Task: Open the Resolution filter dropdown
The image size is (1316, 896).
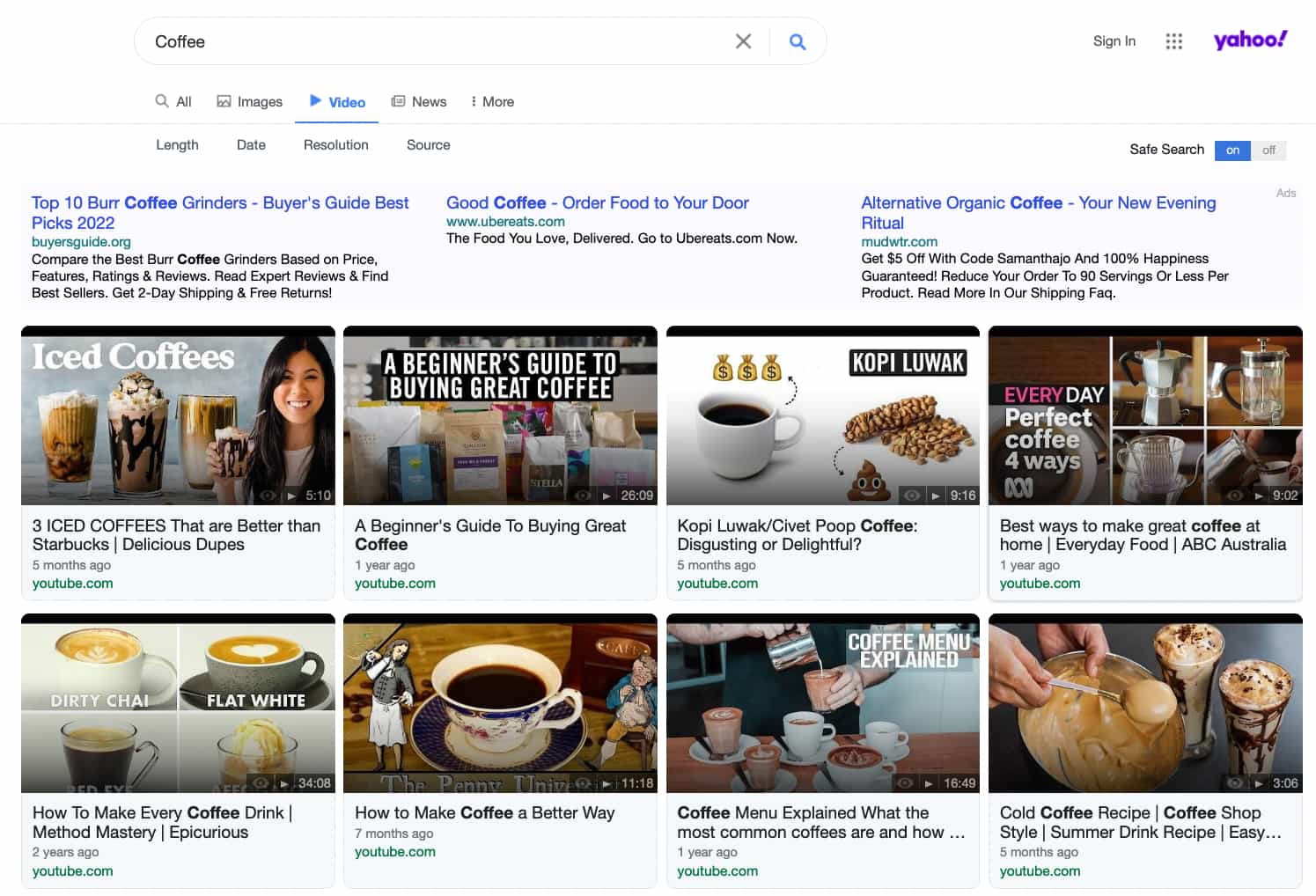Action: (335, 145)
